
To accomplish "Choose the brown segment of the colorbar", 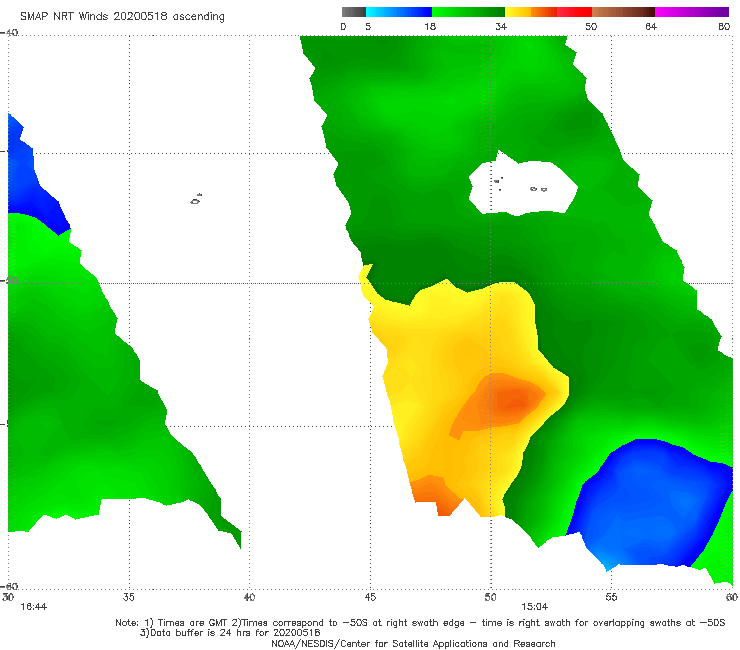I will tap(623, 12).
